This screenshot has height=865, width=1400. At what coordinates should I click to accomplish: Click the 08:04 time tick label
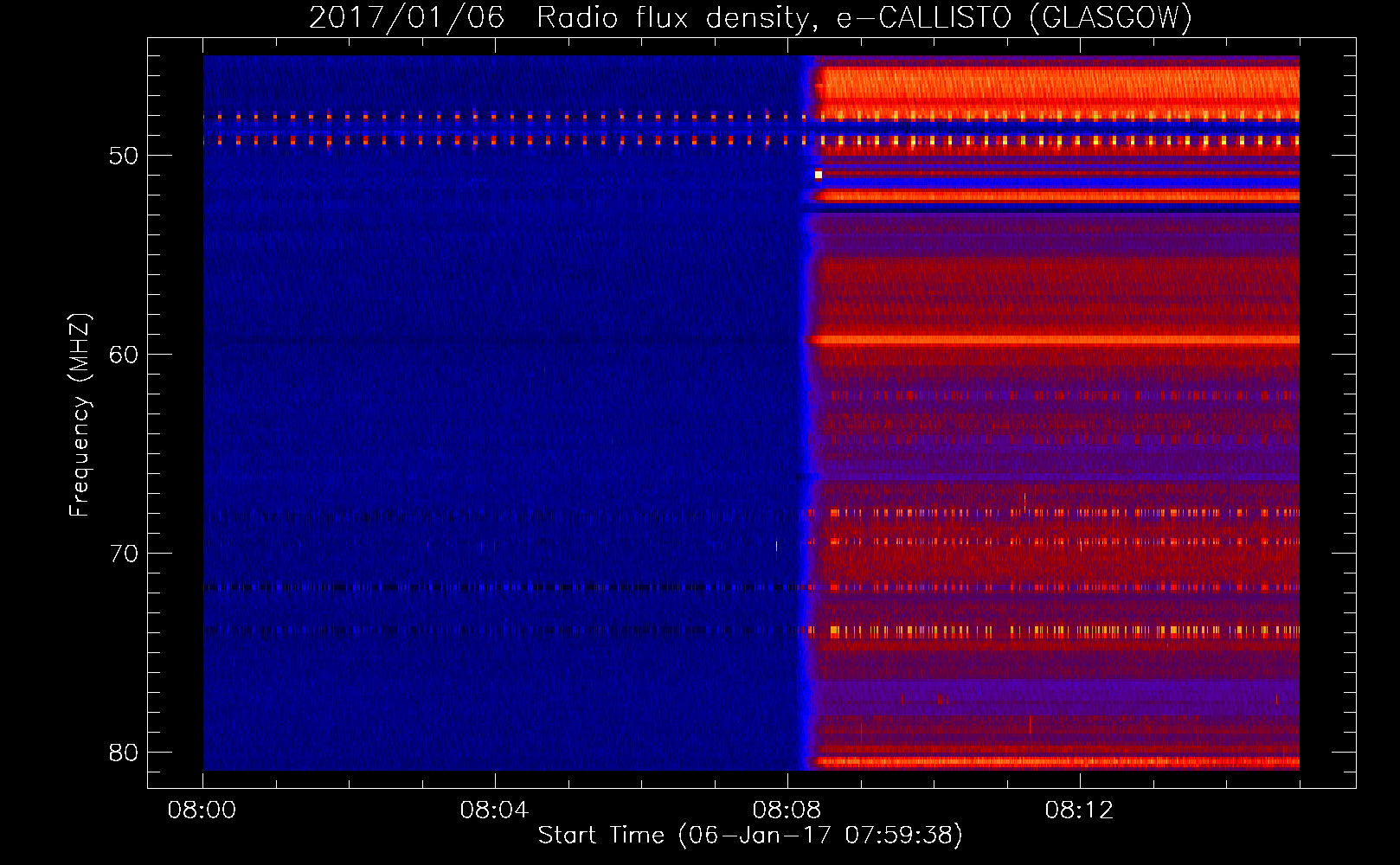point(494,811)
